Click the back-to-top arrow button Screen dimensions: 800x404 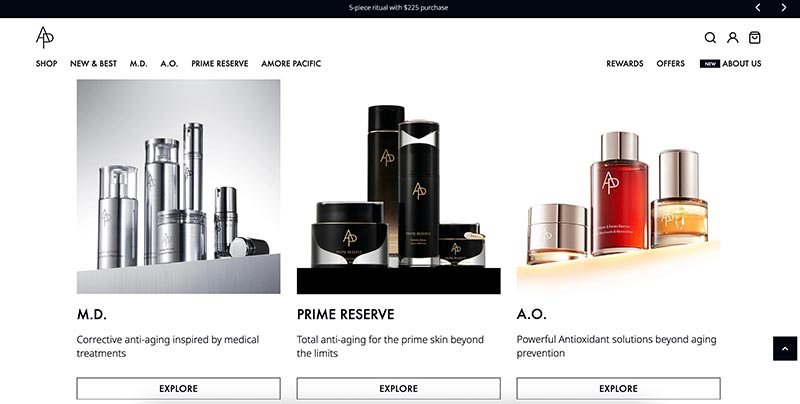(x=785, y=348)
